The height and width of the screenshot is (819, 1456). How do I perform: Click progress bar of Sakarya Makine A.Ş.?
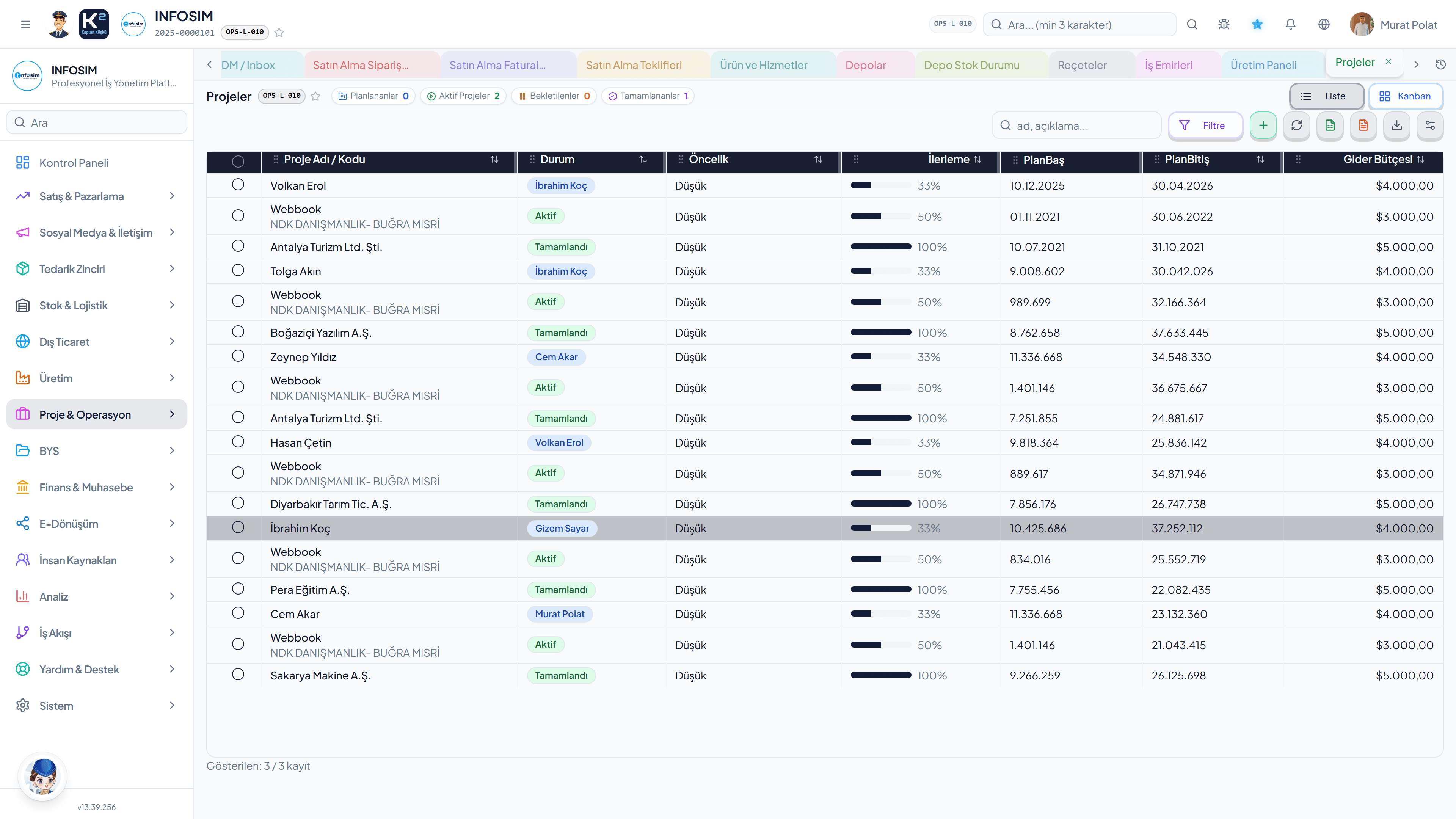[x=880, y=675]
